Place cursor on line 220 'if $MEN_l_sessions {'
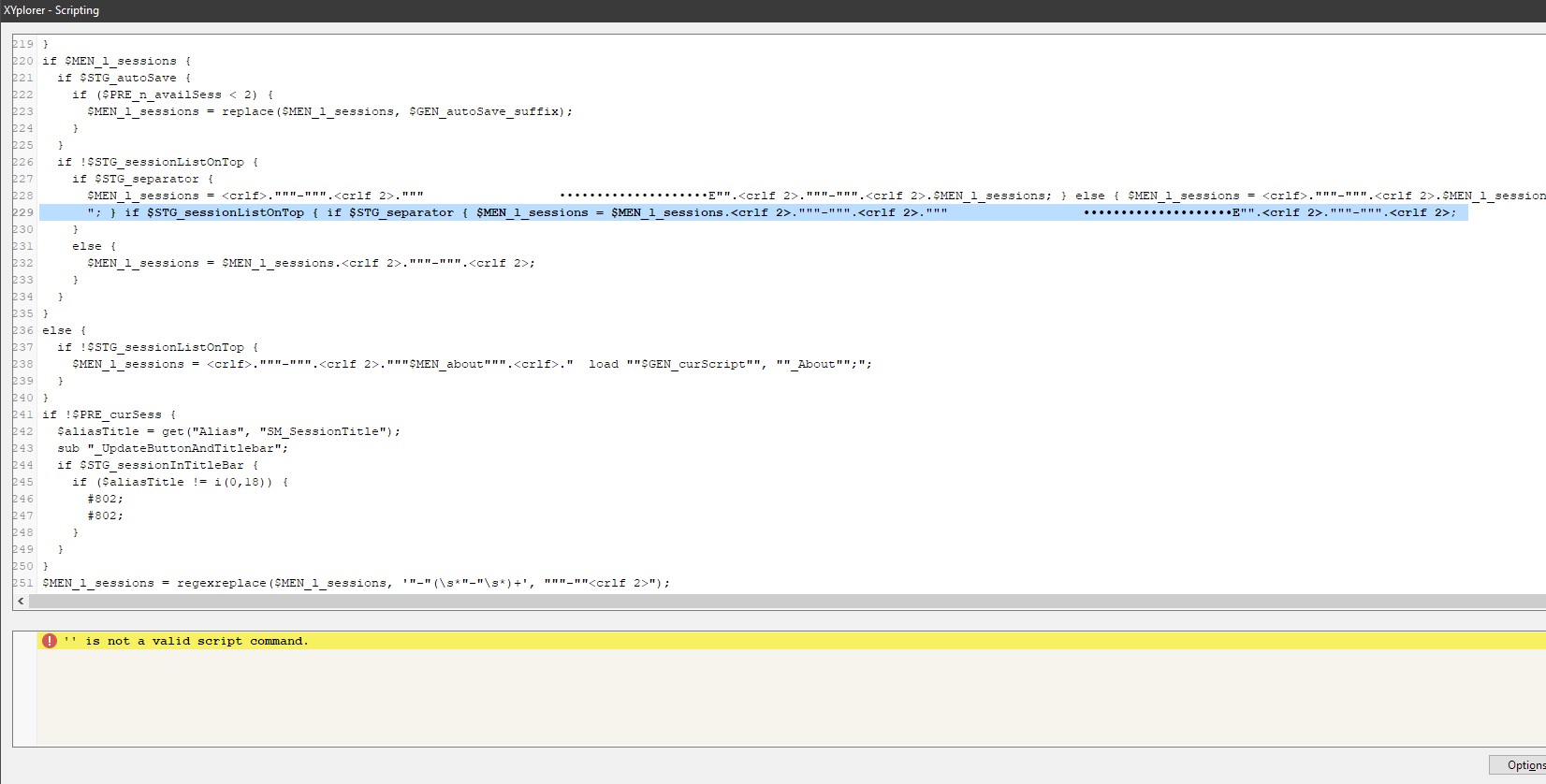 116,61
